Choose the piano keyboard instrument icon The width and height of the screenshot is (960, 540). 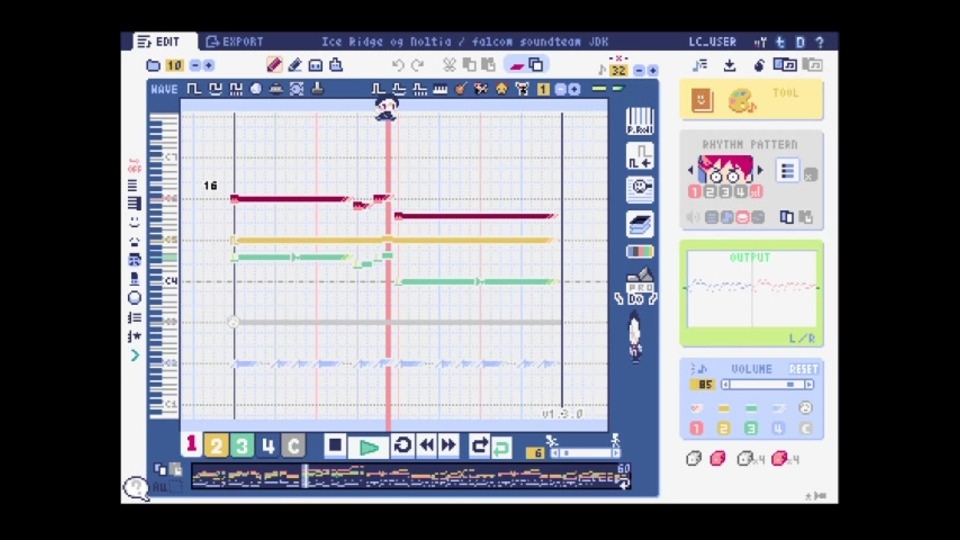point(440,89)
